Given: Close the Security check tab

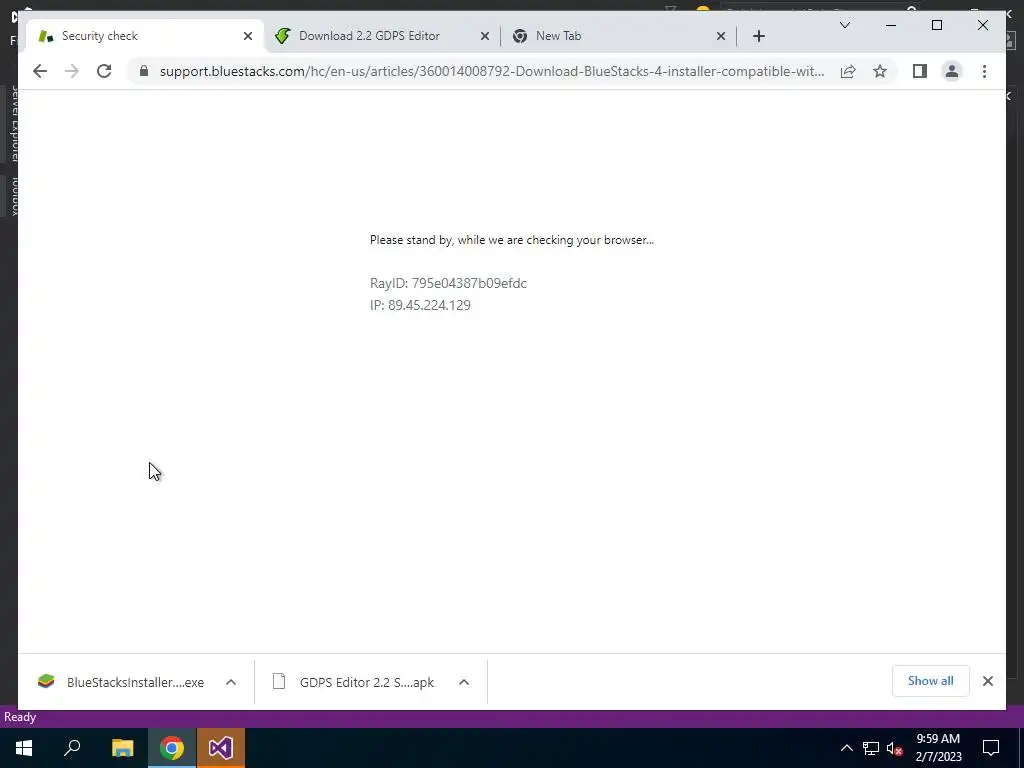Looking at the screenshot, I should click(x=248, y=36).
